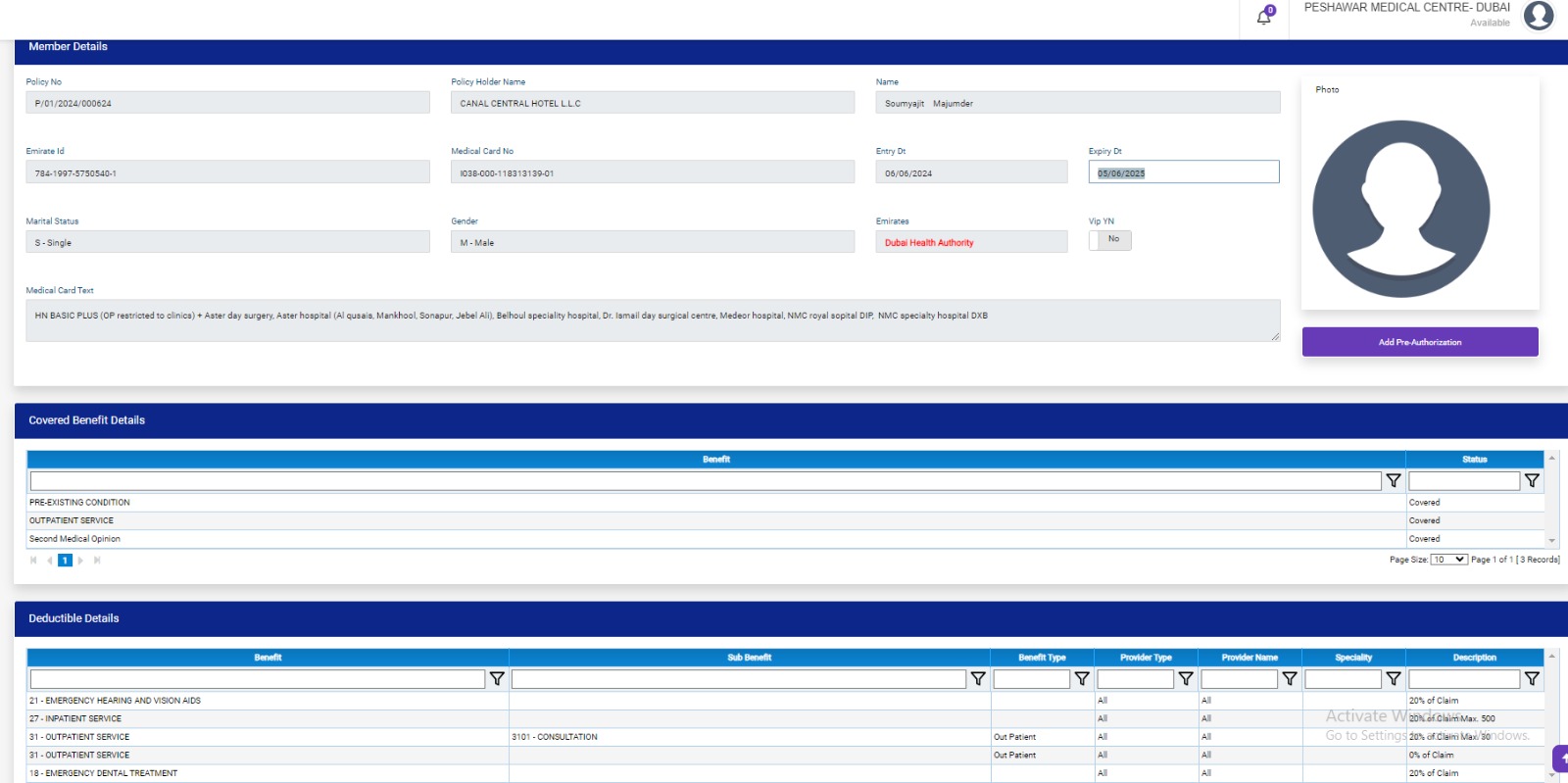Click filter icon for Description column
The height and width of the screenshot is (783, 1568).
tap(1532, 679)
